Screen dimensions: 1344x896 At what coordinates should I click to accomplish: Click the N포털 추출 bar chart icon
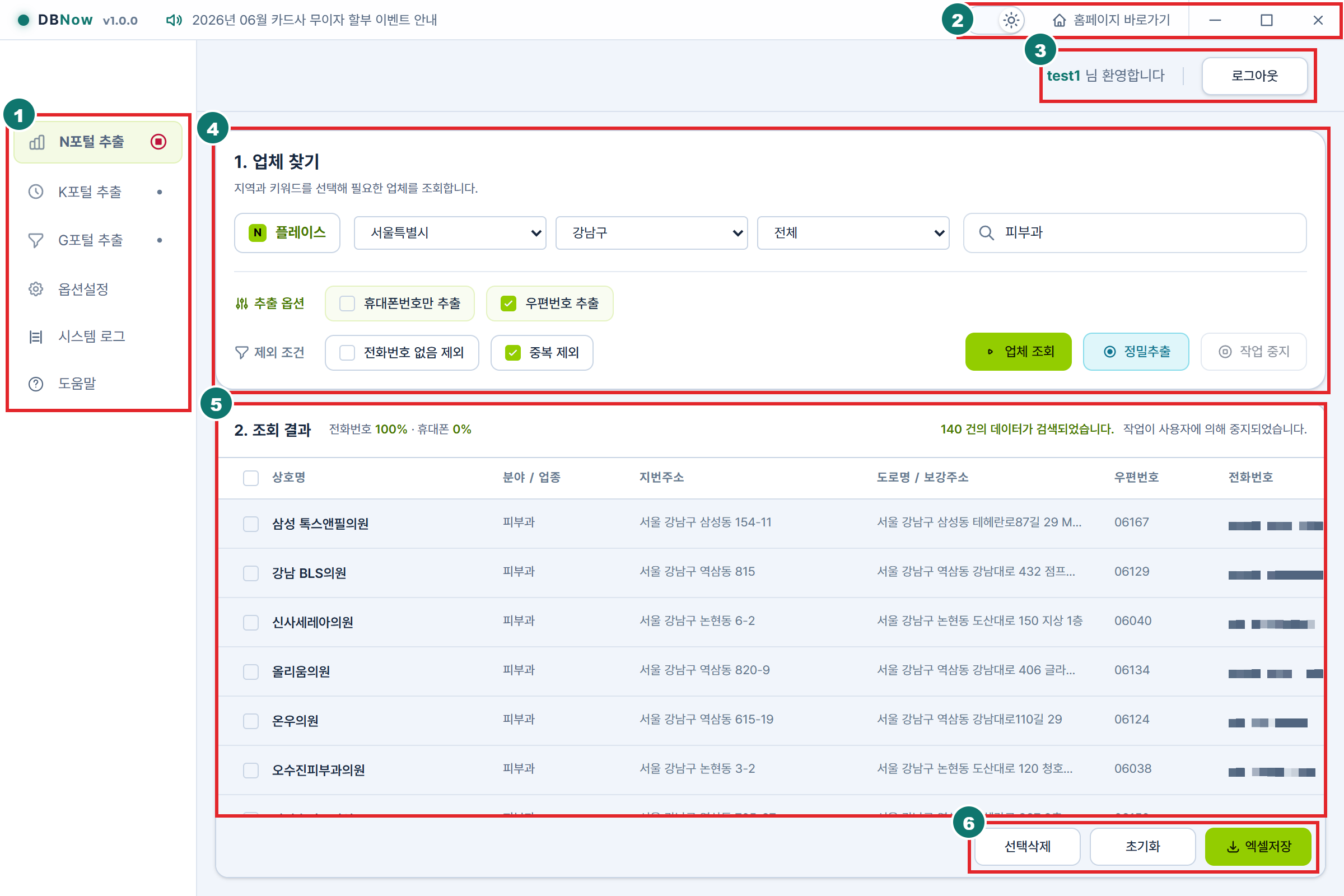[x=36, y=142]
